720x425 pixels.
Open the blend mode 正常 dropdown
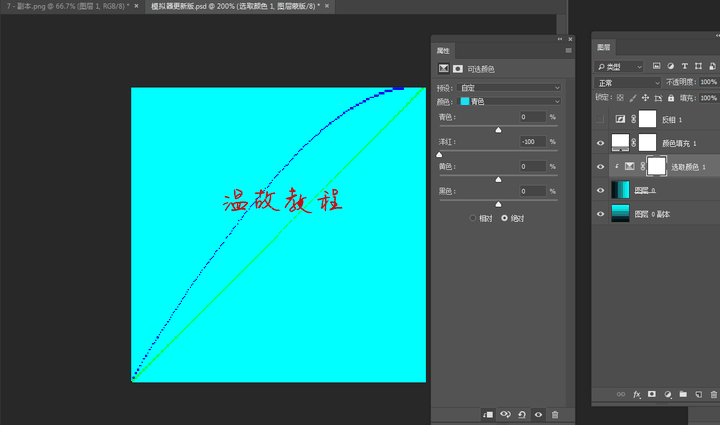click(x=627, y=83)
